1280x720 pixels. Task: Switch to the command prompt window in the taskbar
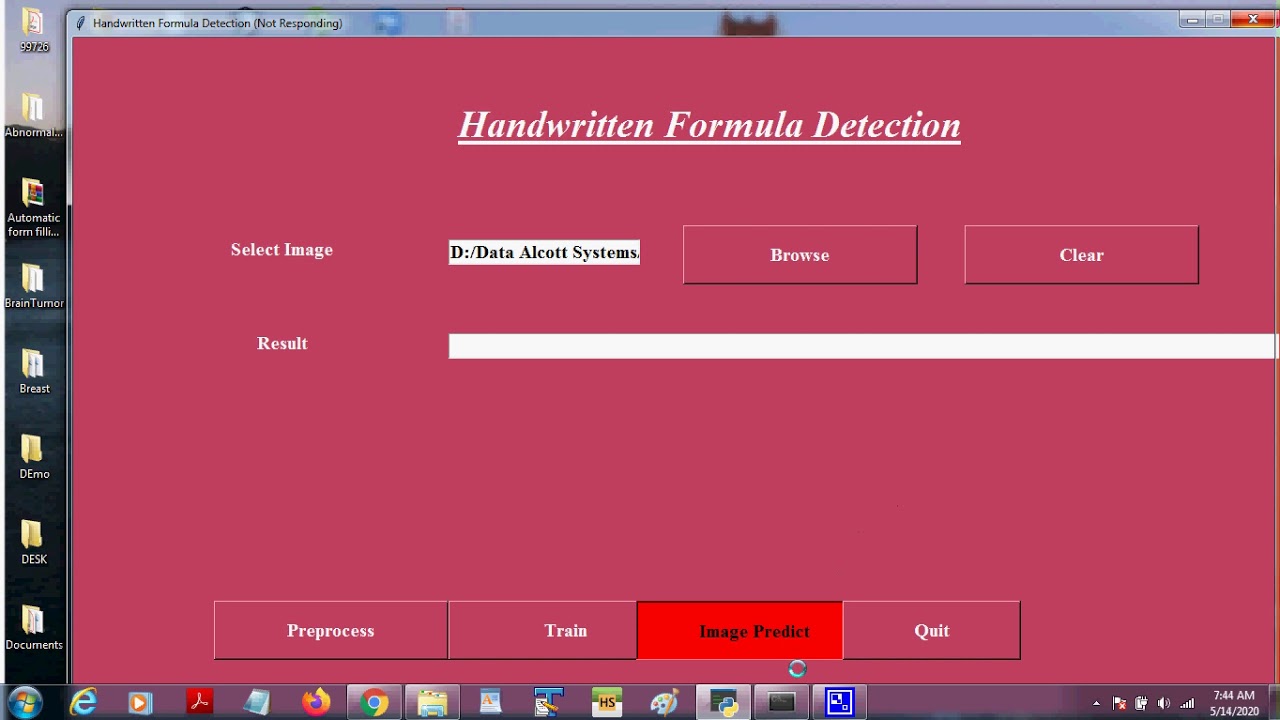(x=781, y=703)
